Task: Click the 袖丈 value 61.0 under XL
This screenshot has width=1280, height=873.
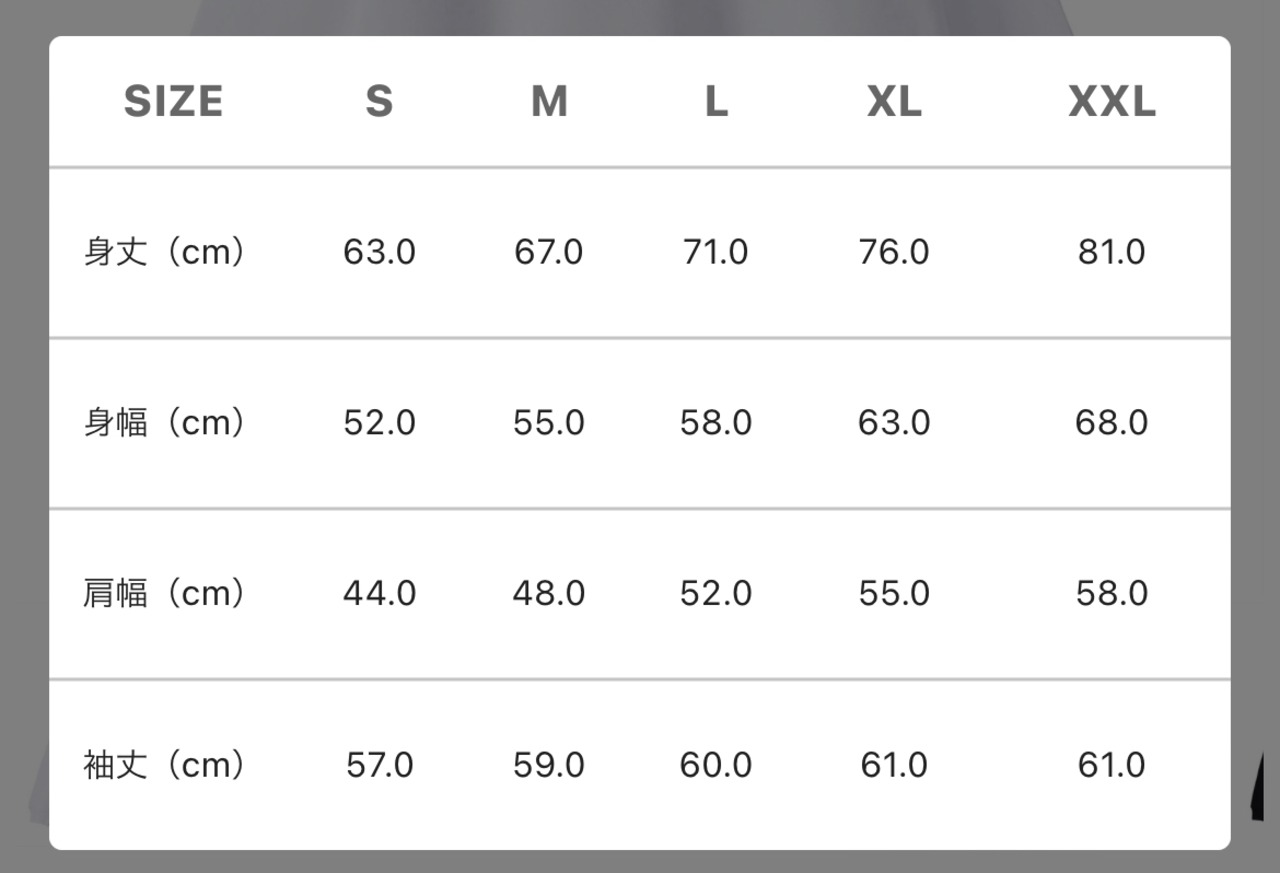Action: pyautogui.click(x=894, y=765)
